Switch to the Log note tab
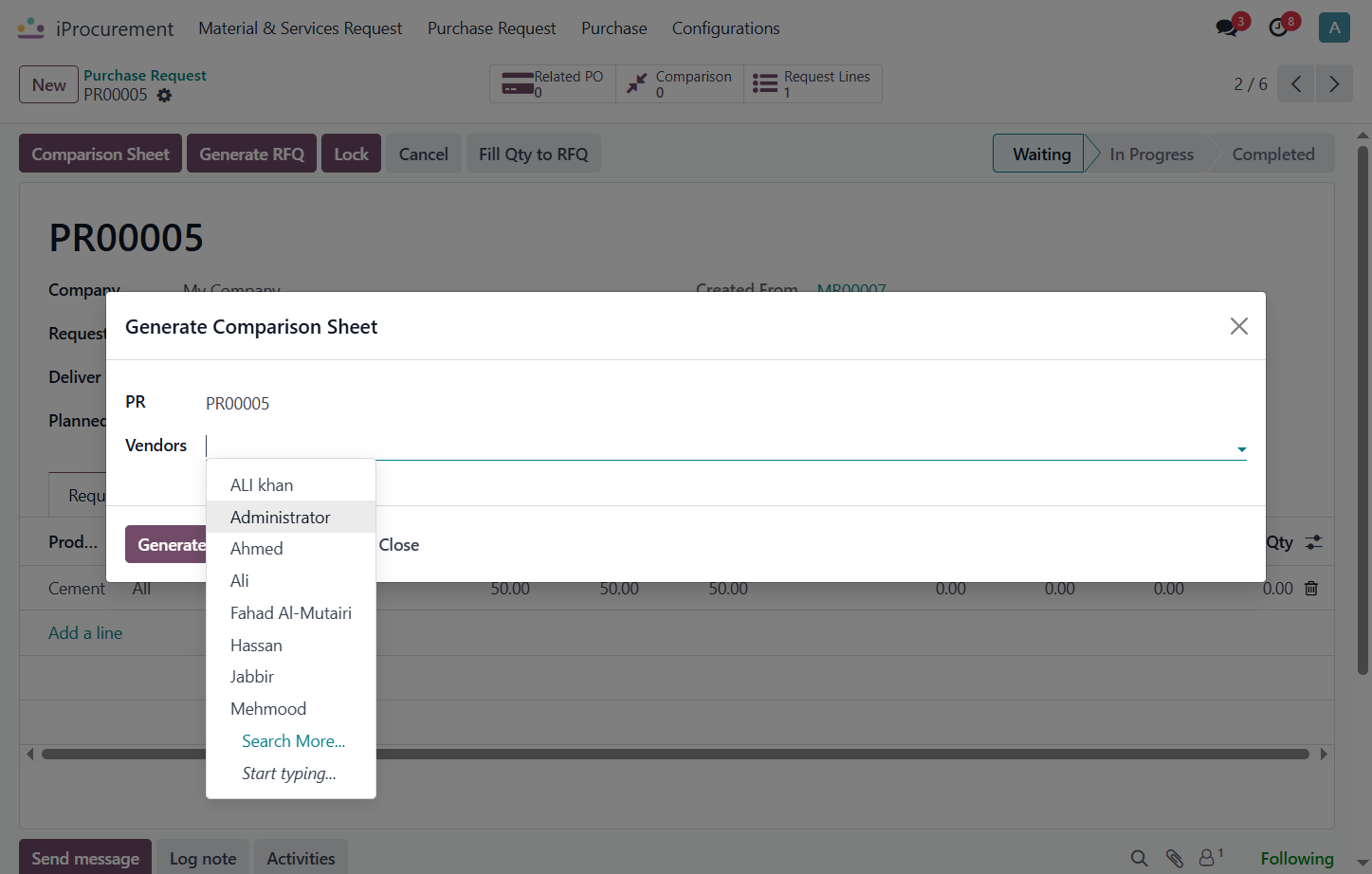Screen dimensions: 1372x874 tap(203, 858)
